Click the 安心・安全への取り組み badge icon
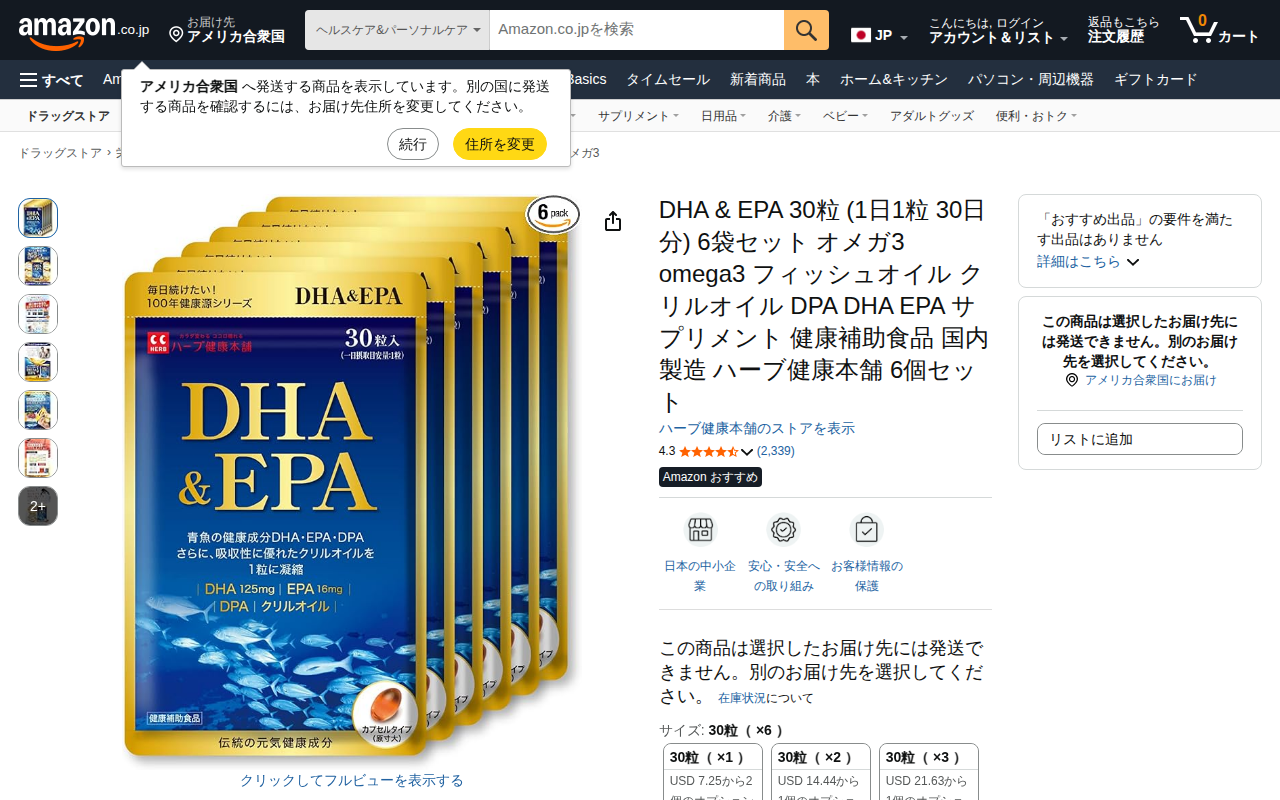The height and width of the screenshot is (800, 1280). pyautogui.click(x=784, y=529)
